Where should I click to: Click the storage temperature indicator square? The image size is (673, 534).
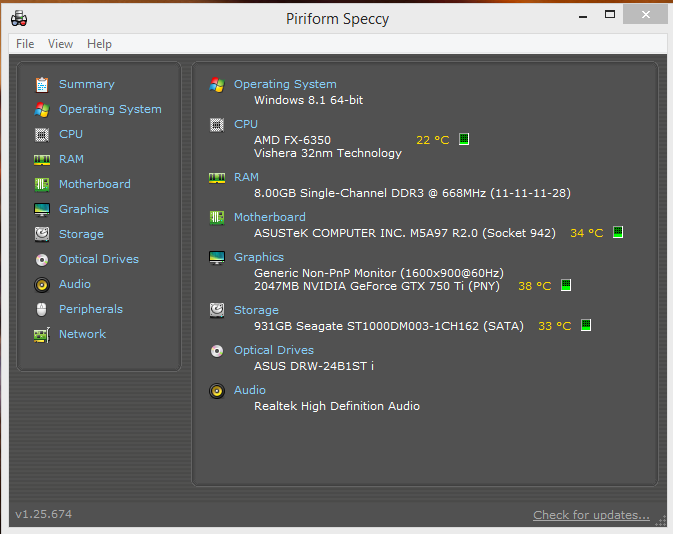coord(586,325)
